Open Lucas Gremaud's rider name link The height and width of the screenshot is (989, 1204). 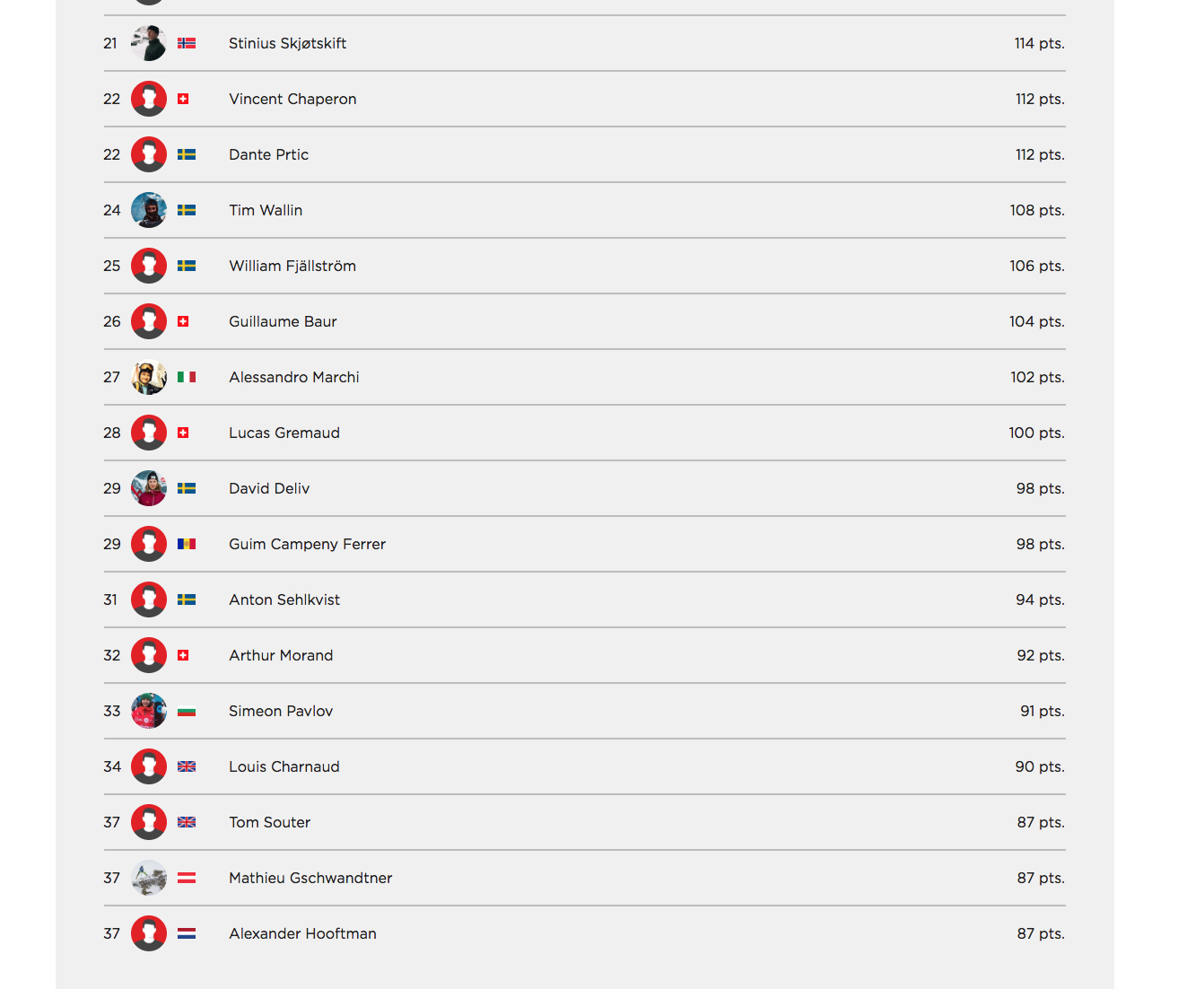tap(284, 433)
